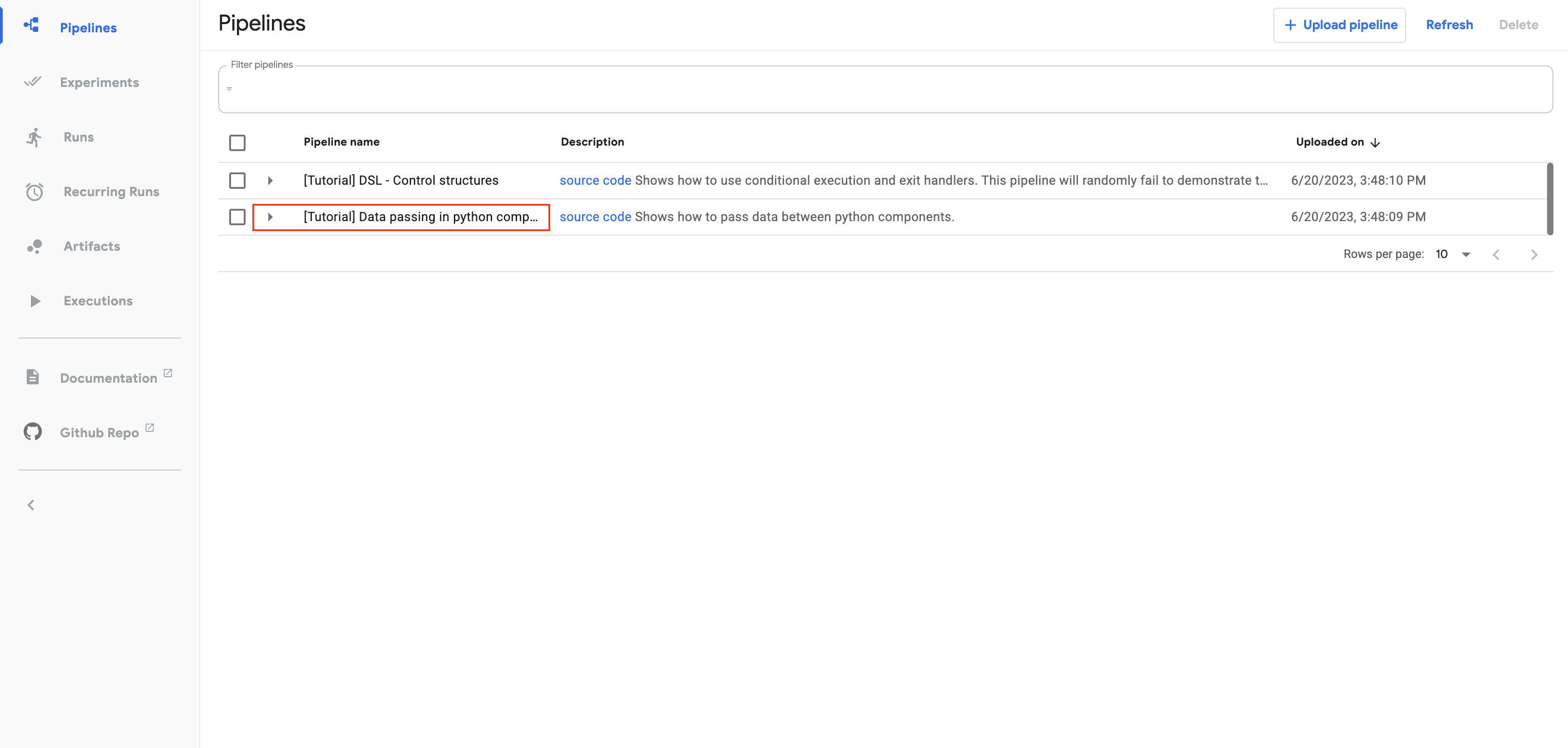Click the Artifacts bubbles icon

[34, 246]
